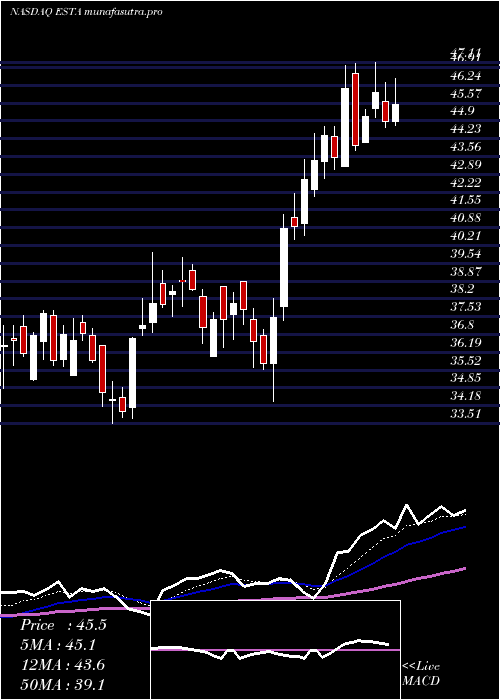
Task: Click the 36.8 price axis label
Action: [x=462, y=325]
